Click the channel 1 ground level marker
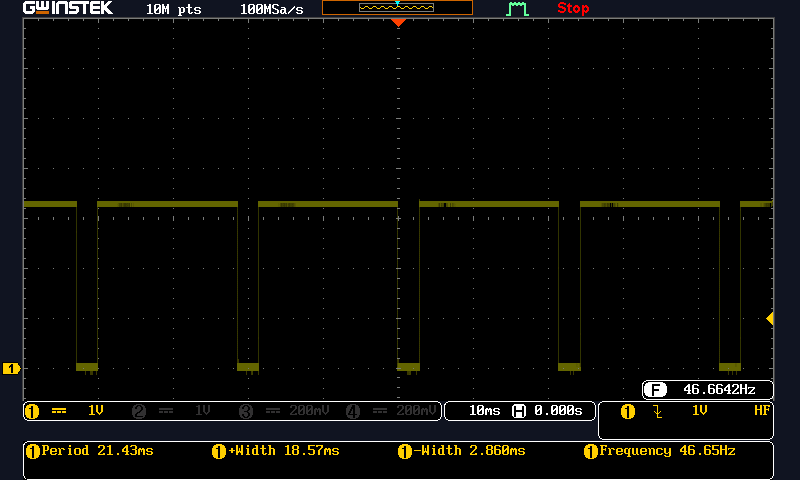Viewport: 800px width, 480px height. [11, 368]
